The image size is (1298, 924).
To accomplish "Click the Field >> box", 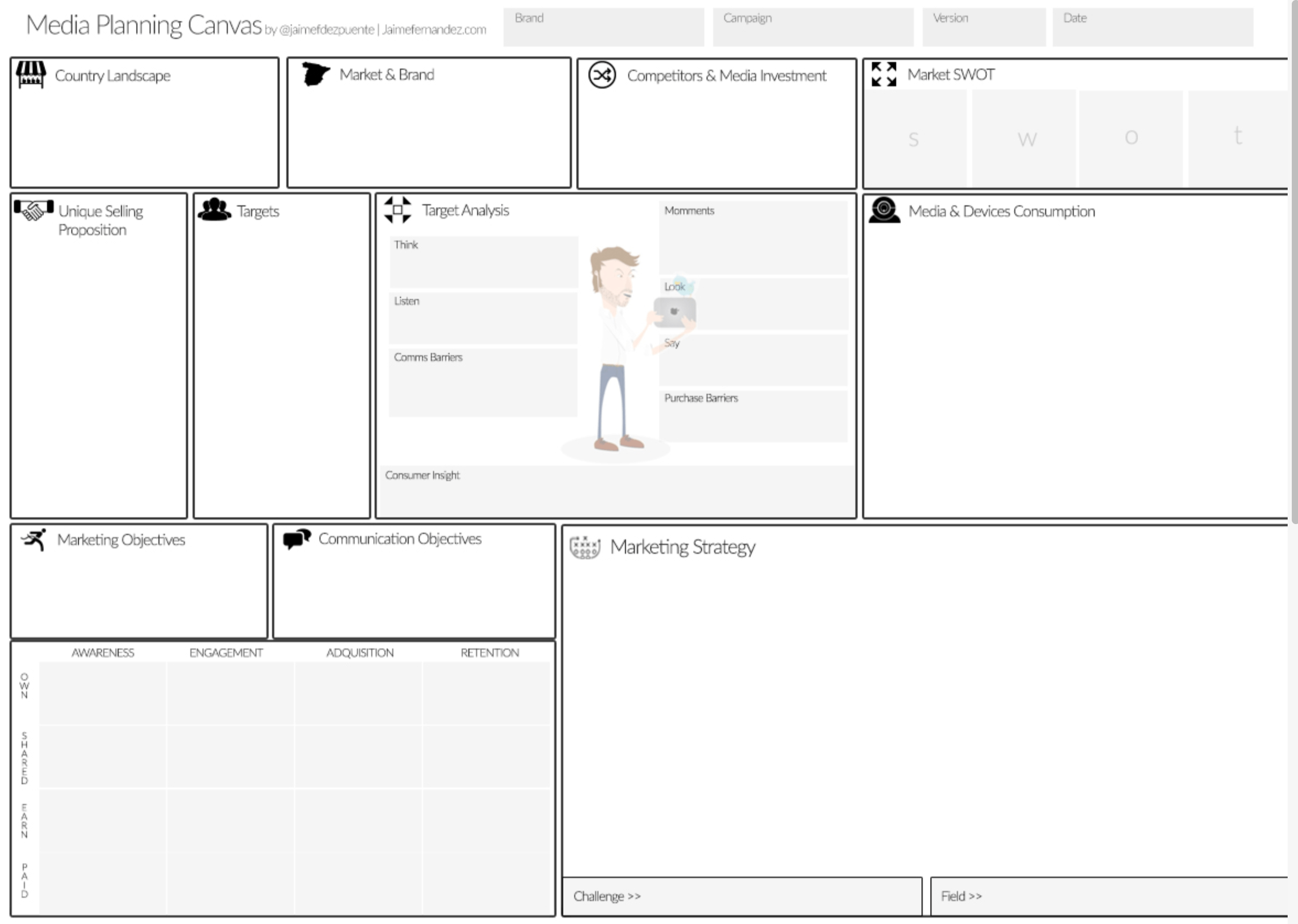I will (x=1108, y=897).
